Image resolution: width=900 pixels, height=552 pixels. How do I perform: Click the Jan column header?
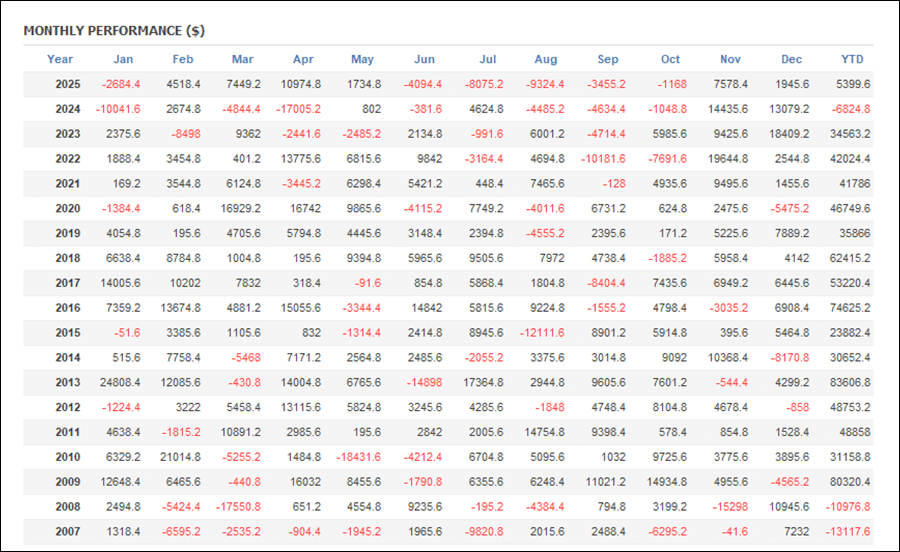(123, 59)
